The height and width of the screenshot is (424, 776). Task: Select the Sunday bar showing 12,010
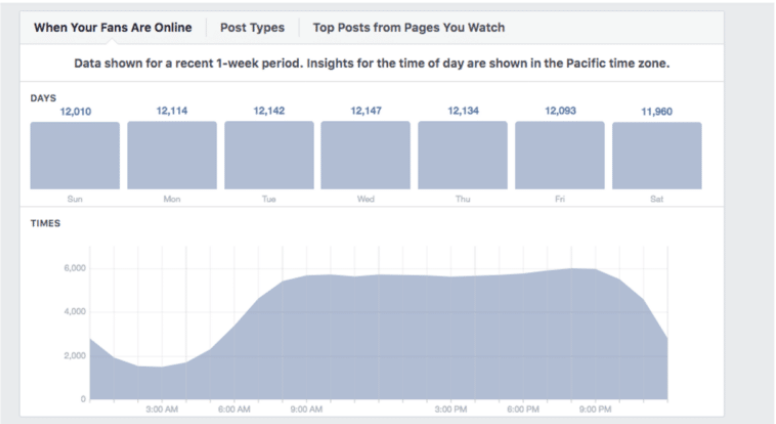tap(75, 155)
